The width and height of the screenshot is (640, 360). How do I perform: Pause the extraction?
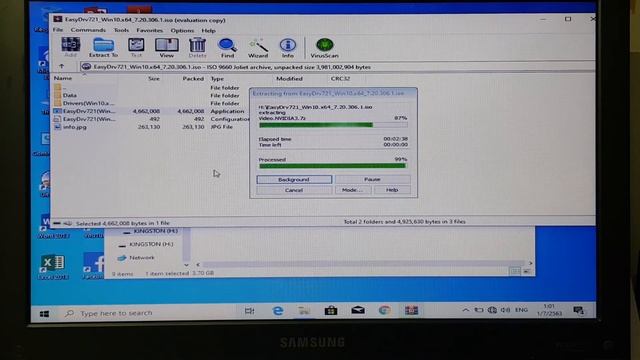click(372, 179)
